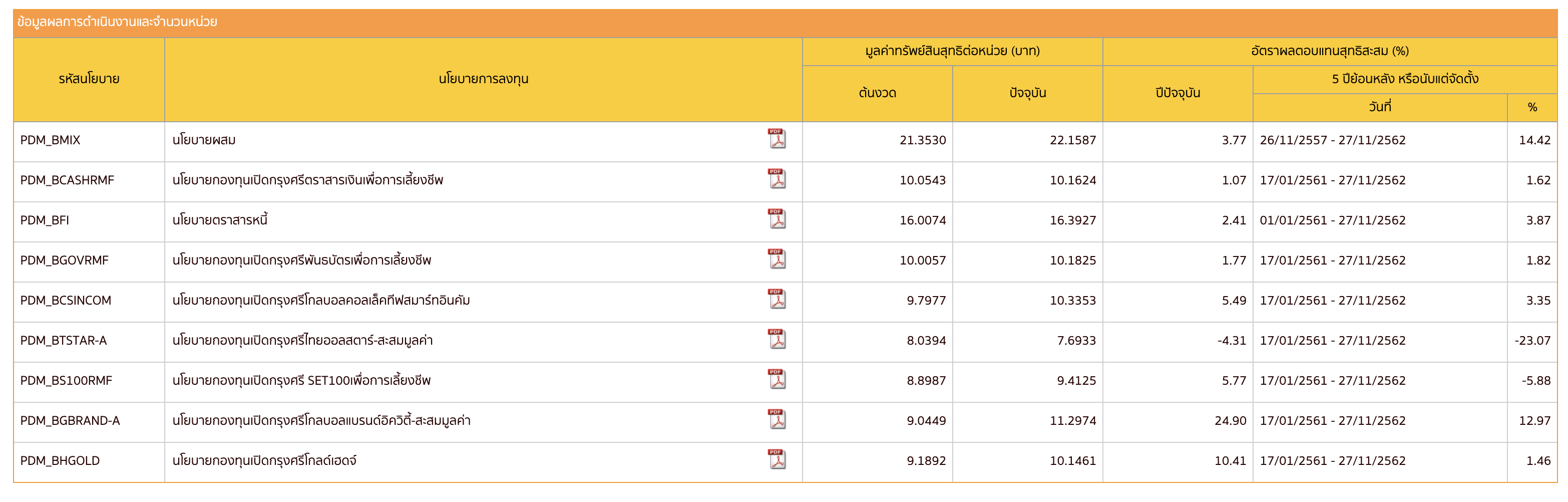The height and width of the screenshot is (502, 1568).
Task: Click the นโยบายผสม policy name text
Action: pos(204,140)
